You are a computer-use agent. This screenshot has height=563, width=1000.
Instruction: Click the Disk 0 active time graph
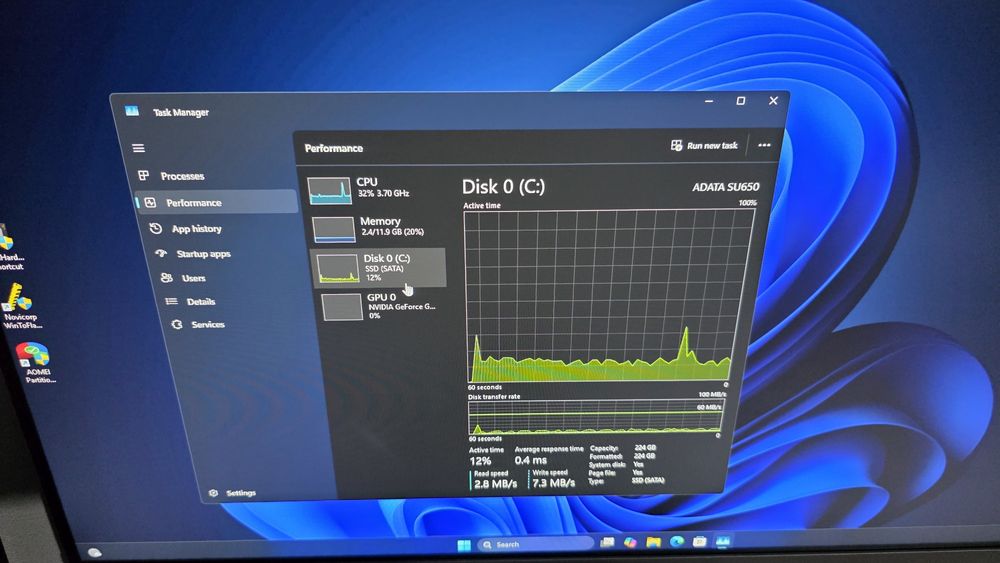[609, 296]
